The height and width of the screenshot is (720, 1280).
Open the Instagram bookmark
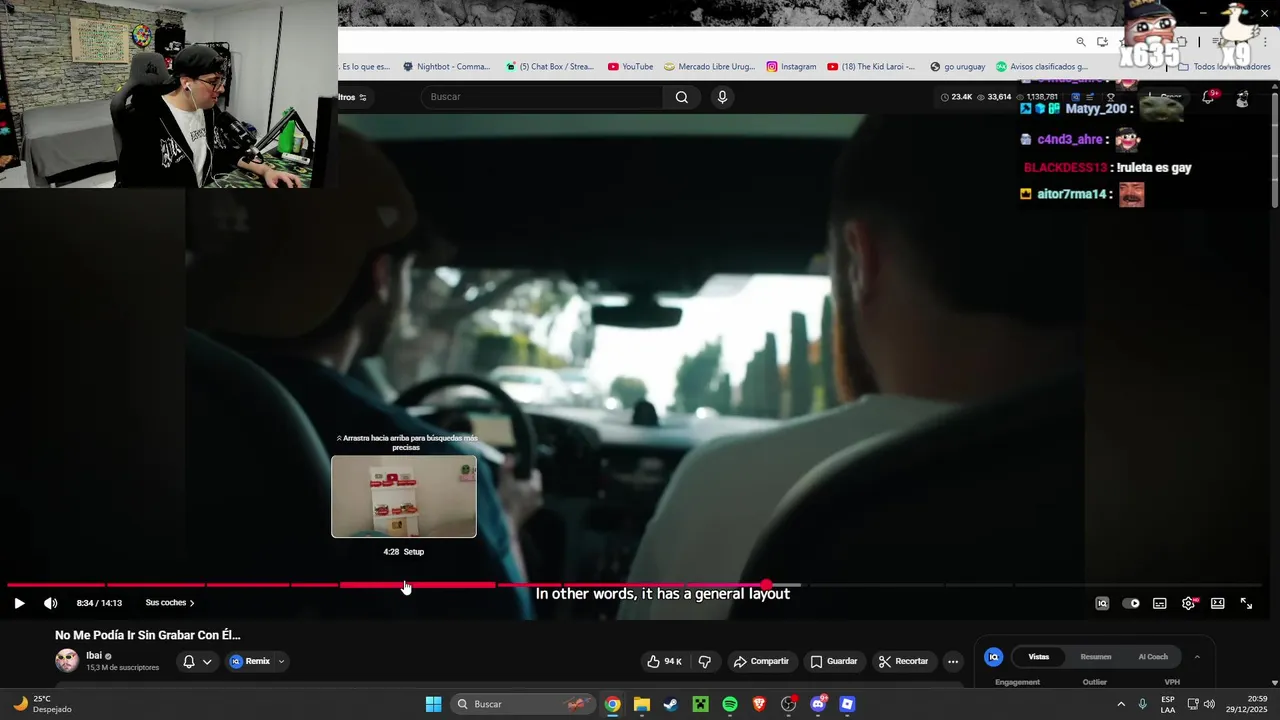coord(791,67)
